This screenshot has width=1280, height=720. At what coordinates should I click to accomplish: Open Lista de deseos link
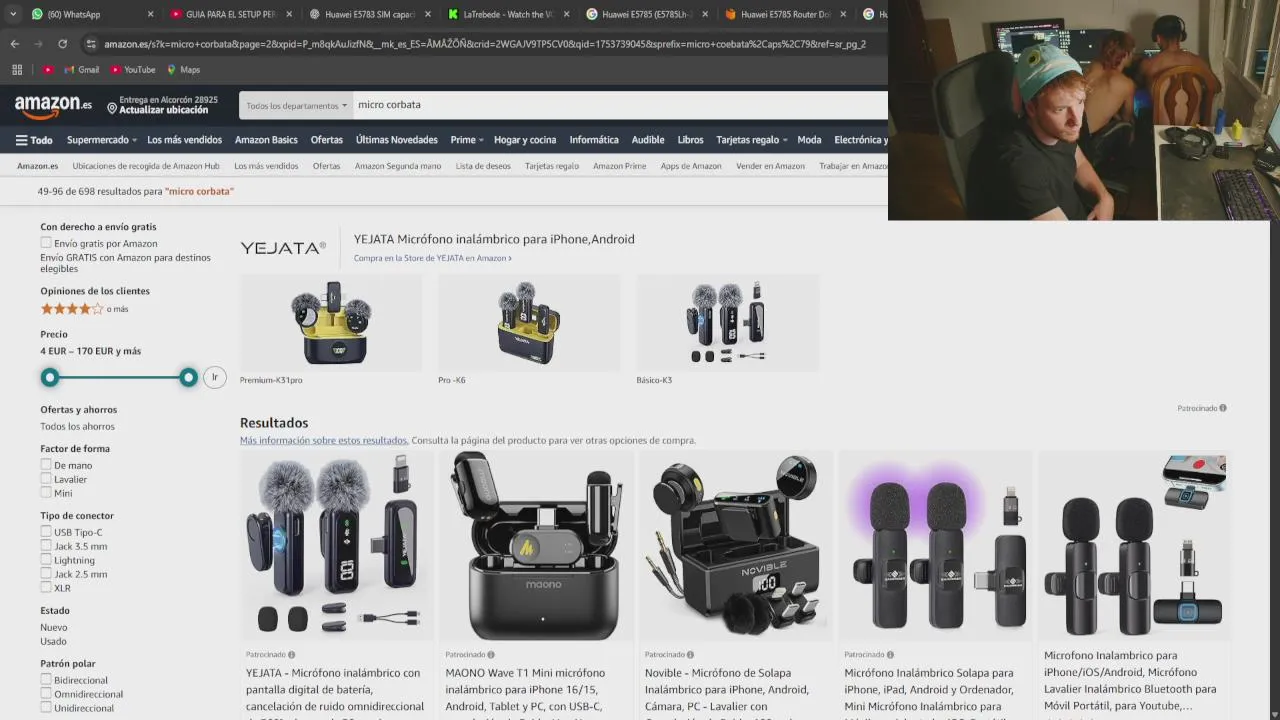pos(483,166)
